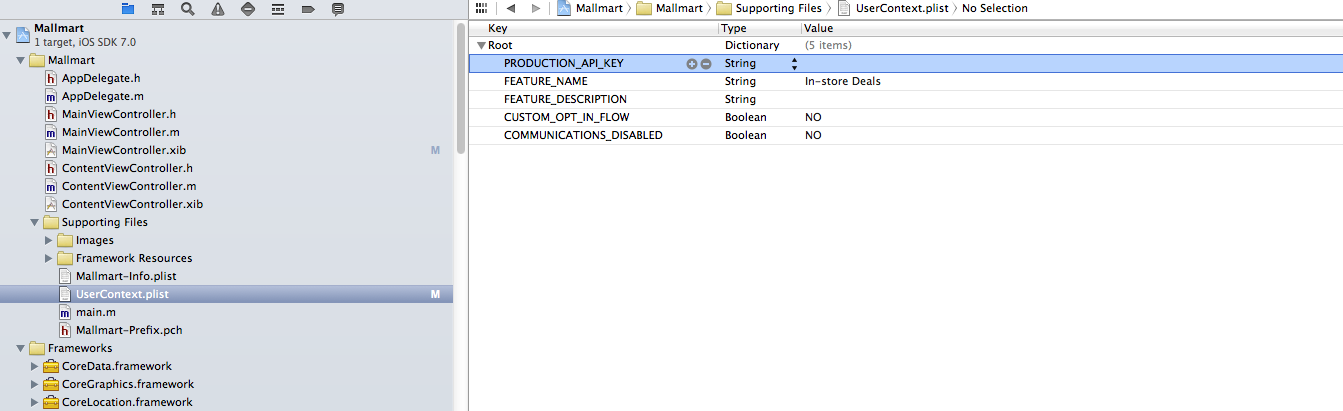The image size is (1343, 411).
Task: Show the Test navigator
Action: [247, 9]
